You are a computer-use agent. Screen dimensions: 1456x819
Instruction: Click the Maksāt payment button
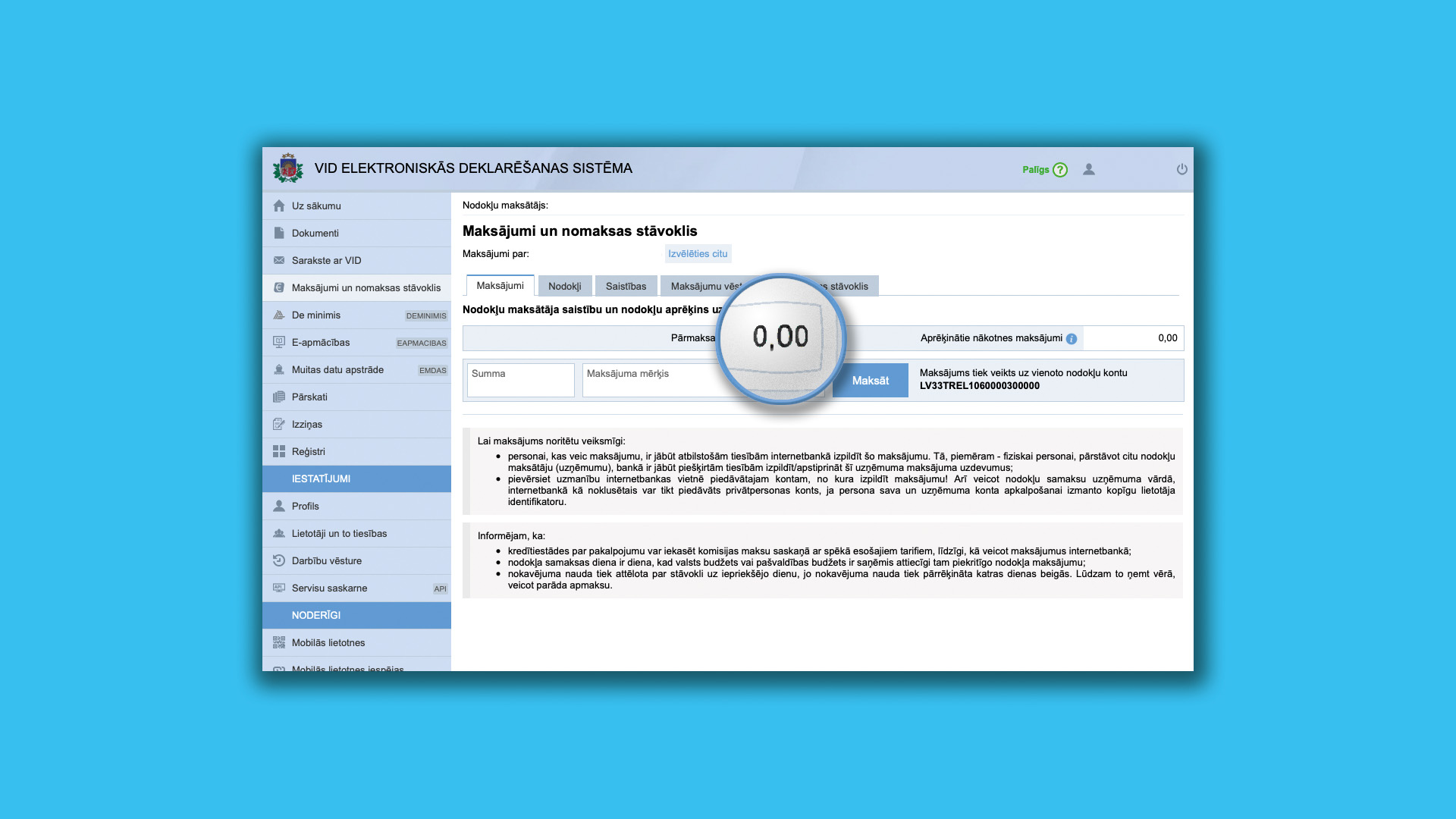[x=870, y=380]
